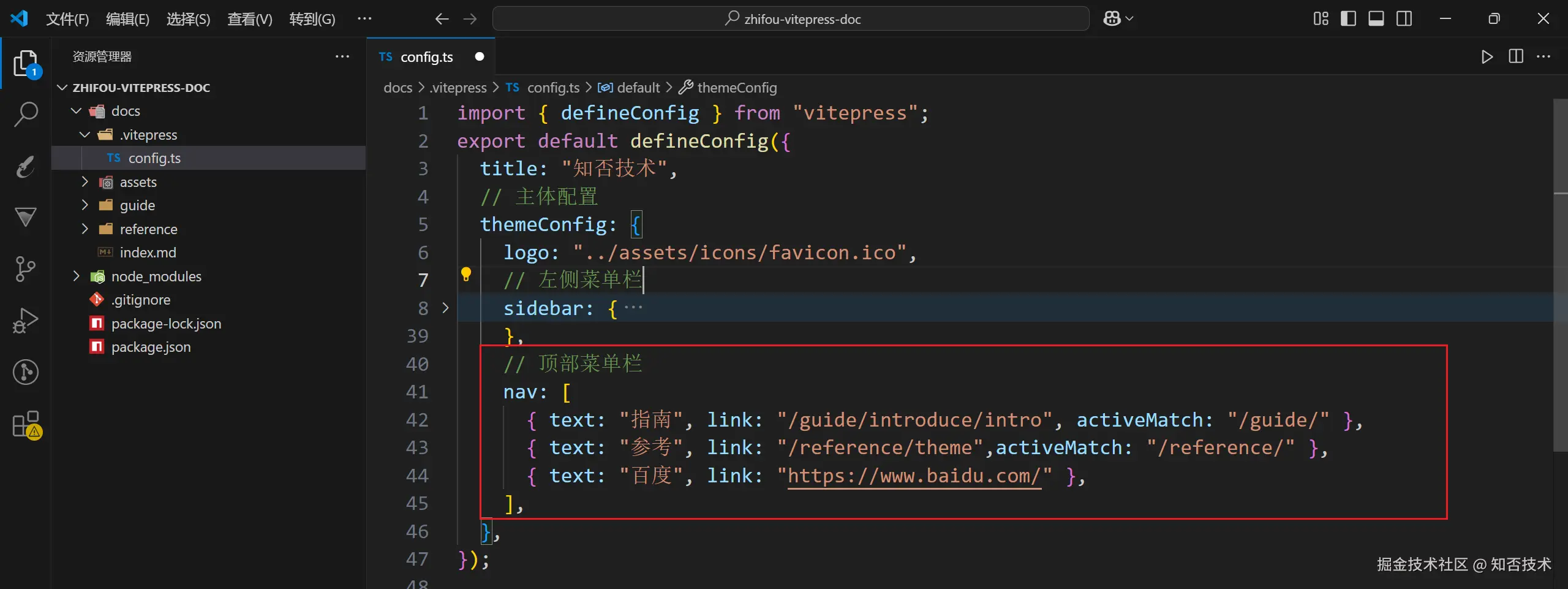Viewport: 1568px width, 589px height.
Task: Open the Search view in activity bar
Action: pos(26,114)
